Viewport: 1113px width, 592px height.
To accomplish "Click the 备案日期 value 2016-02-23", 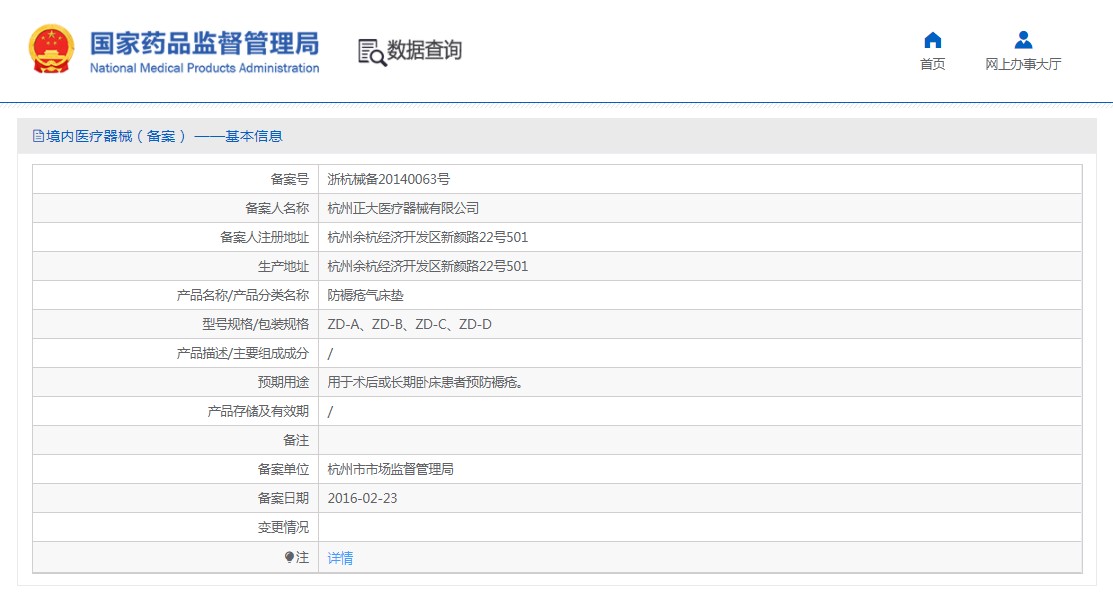I will pyautogui.click(x=362, y=498).
